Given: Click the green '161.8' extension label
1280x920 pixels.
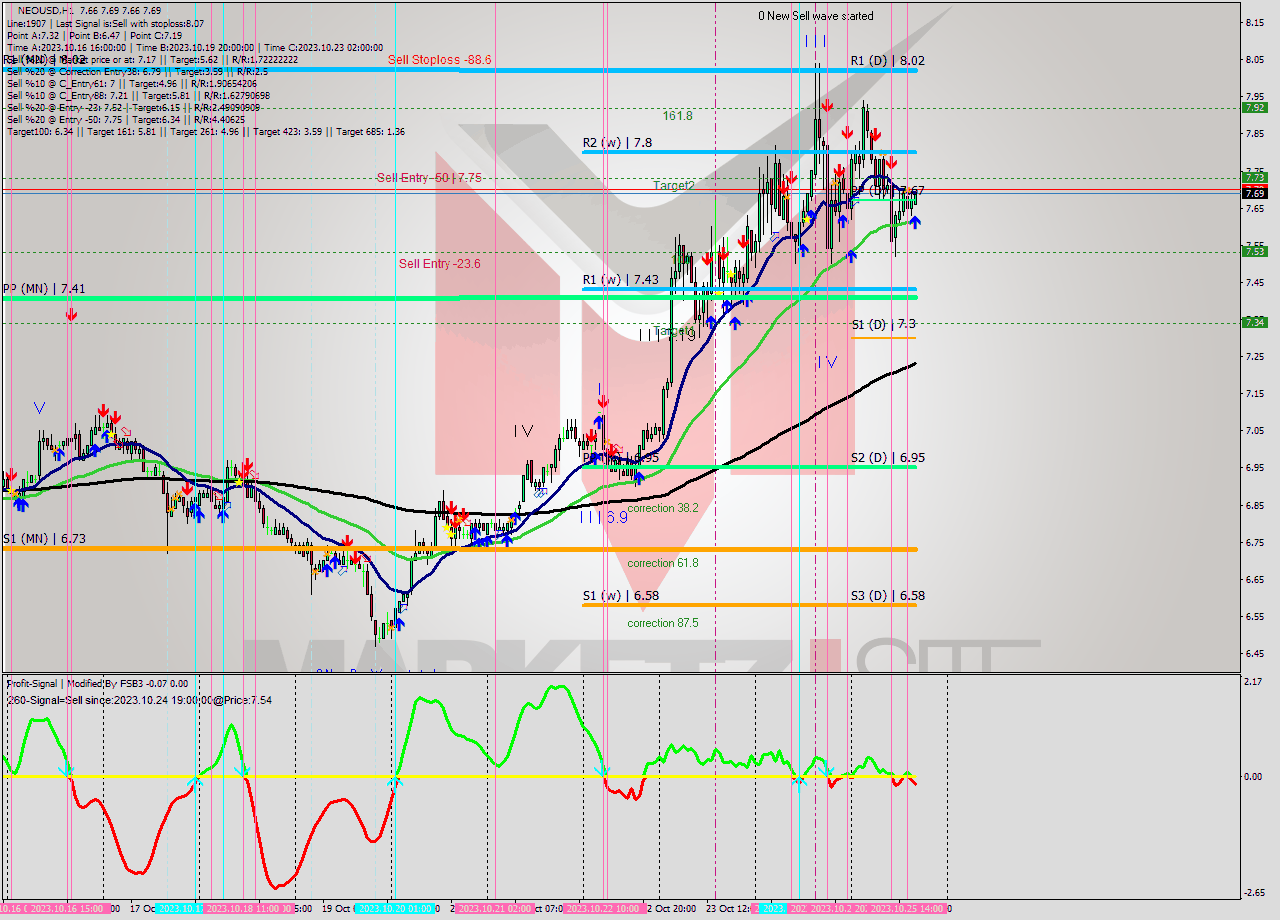Looking at the screenshot, I should [x=677, y=116].
